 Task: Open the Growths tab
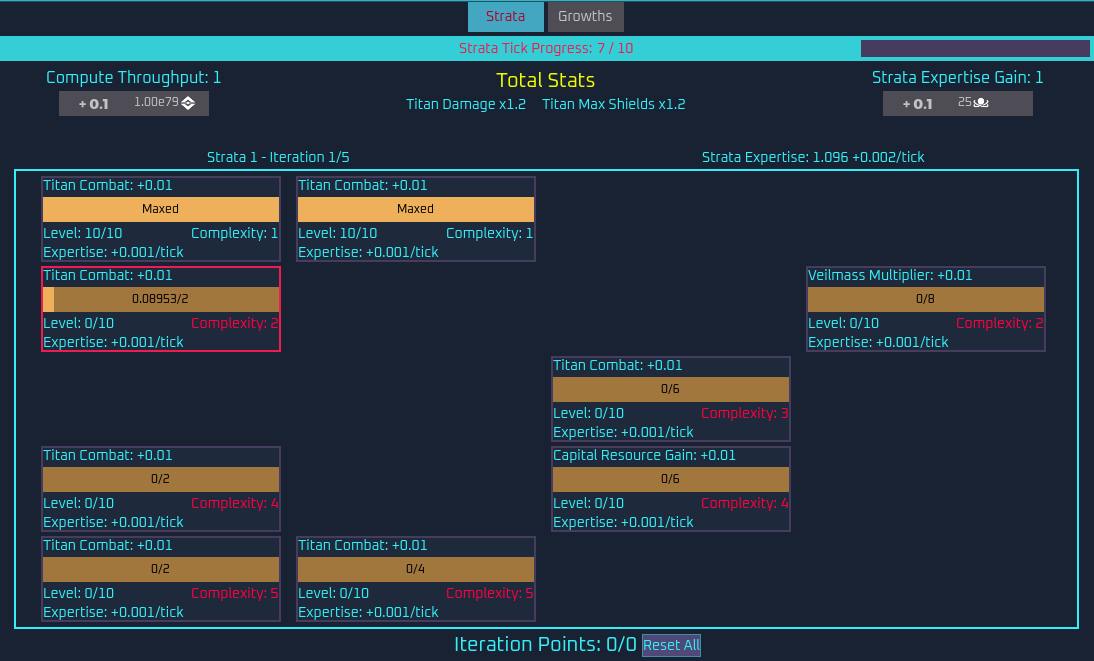point(585,17)
